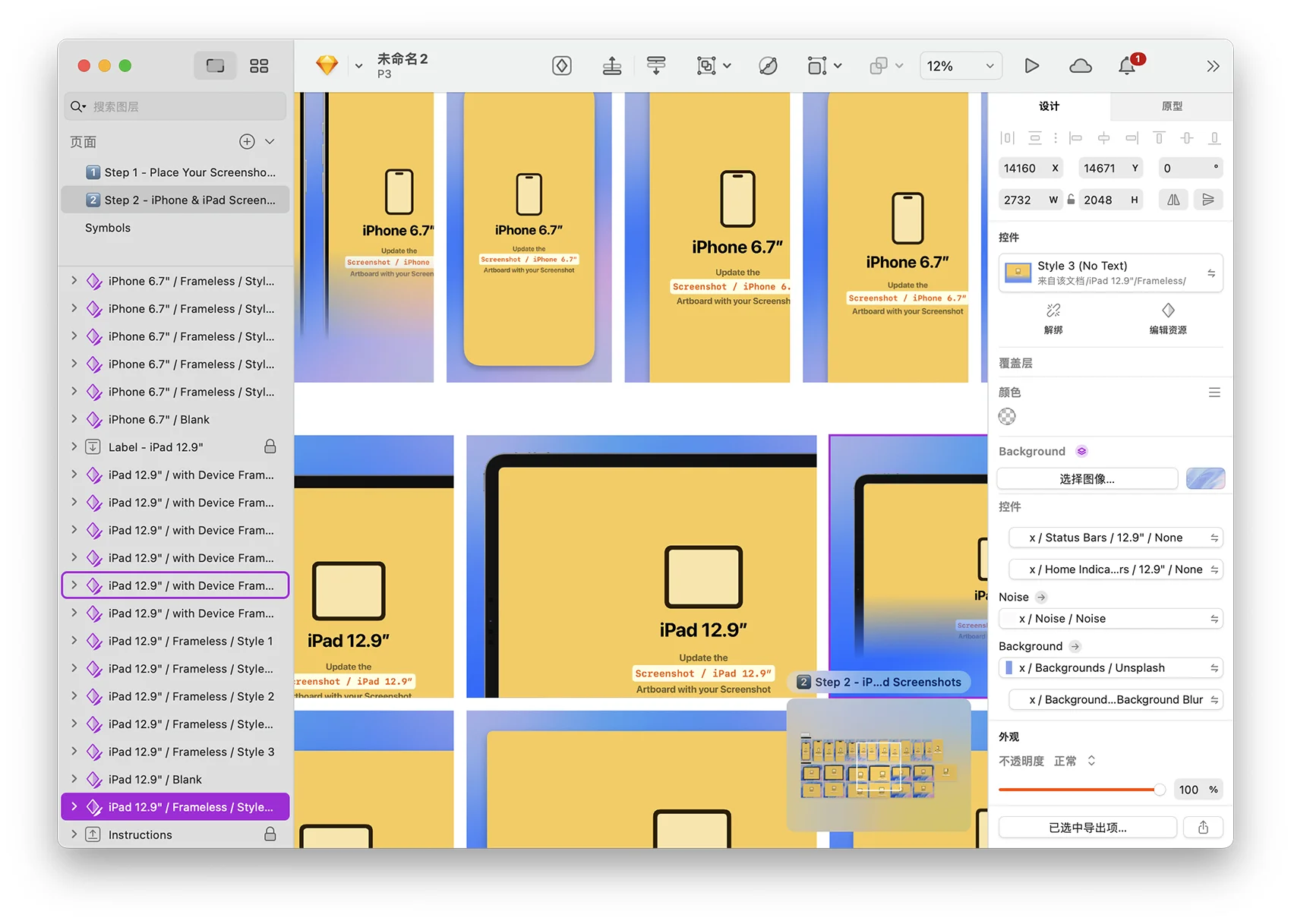Add a new page with plus icon

point(247,141)
